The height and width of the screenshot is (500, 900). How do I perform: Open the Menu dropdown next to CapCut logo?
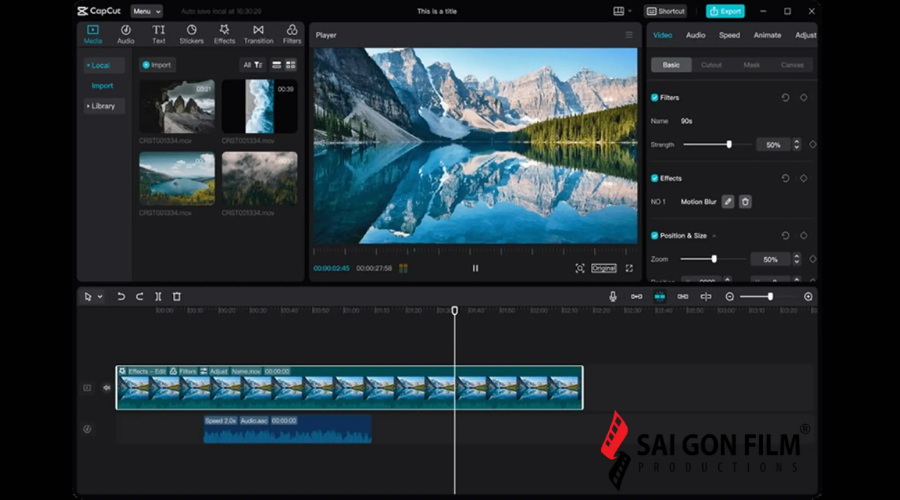click(x=146, y=11)
